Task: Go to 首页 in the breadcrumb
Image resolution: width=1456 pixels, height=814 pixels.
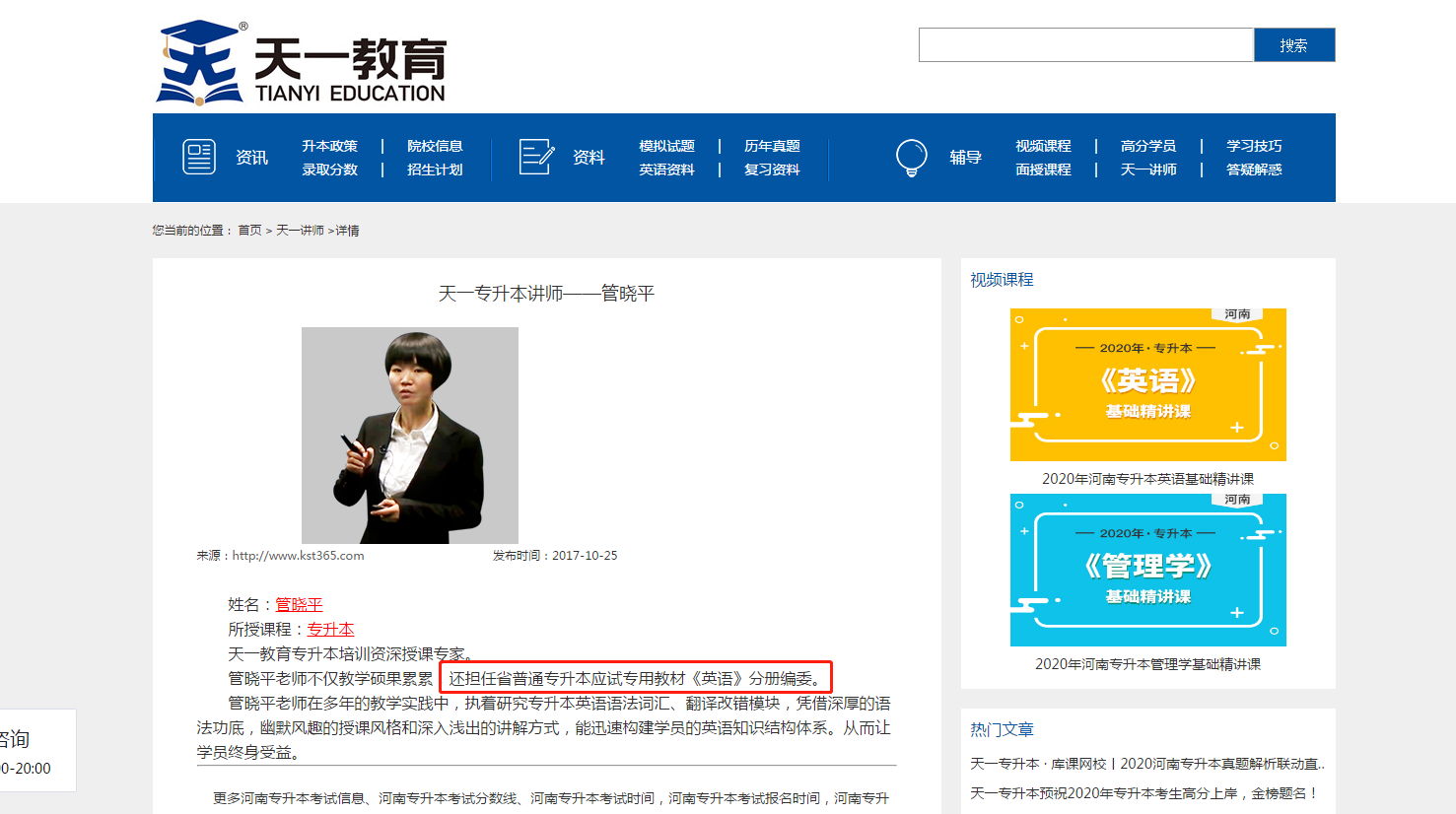Action: click(249, 231)
